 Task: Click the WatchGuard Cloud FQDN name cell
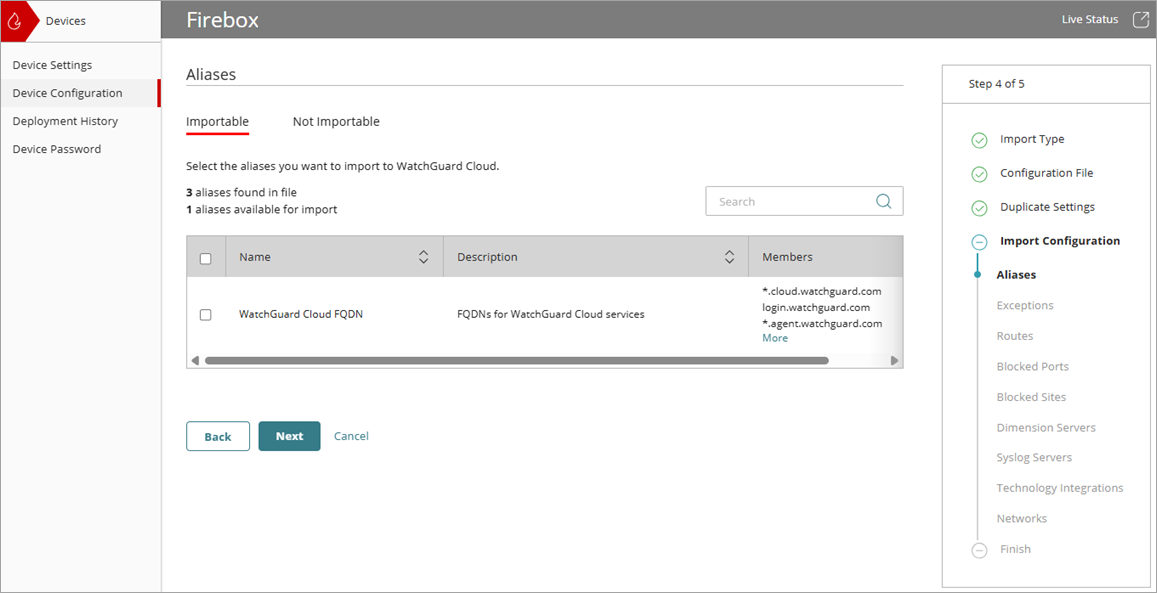(300, 314)
